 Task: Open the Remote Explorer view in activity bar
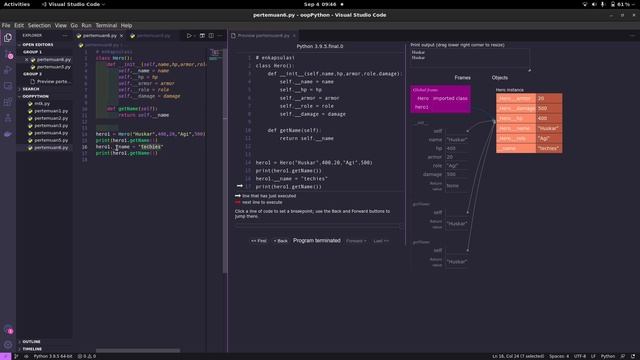tap(8, 86)
